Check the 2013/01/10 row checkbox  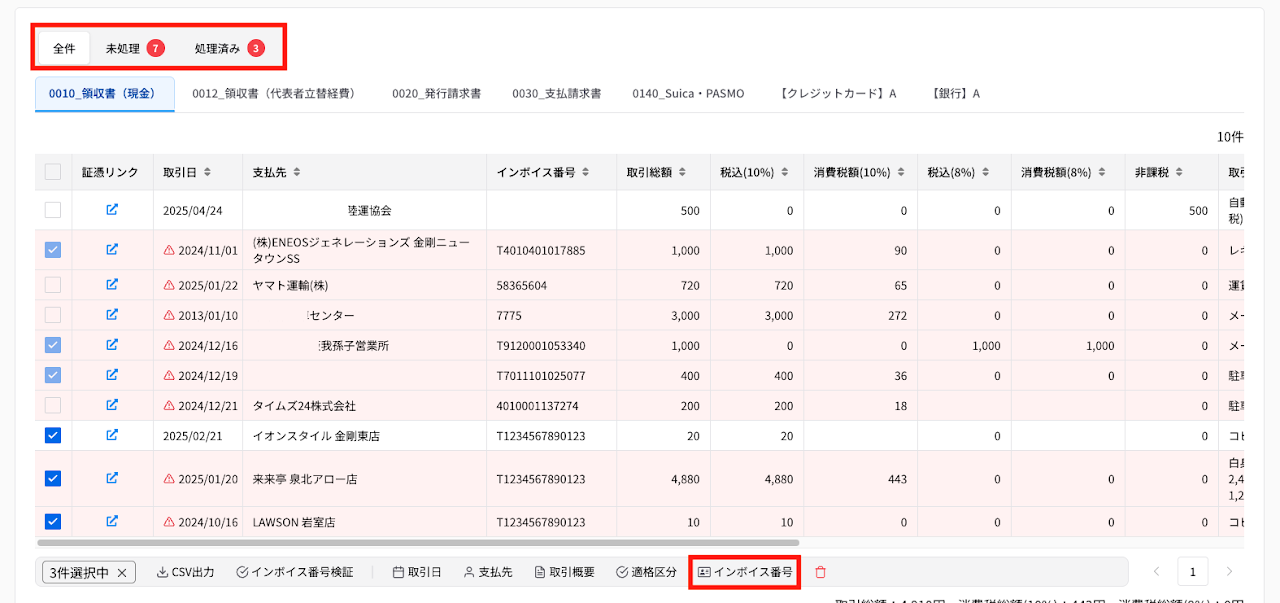[53, 315]
